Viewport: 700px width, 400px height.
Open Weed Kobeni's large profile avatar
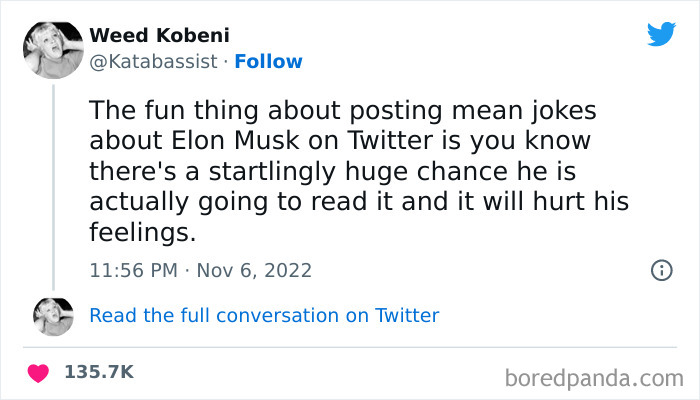53,47
